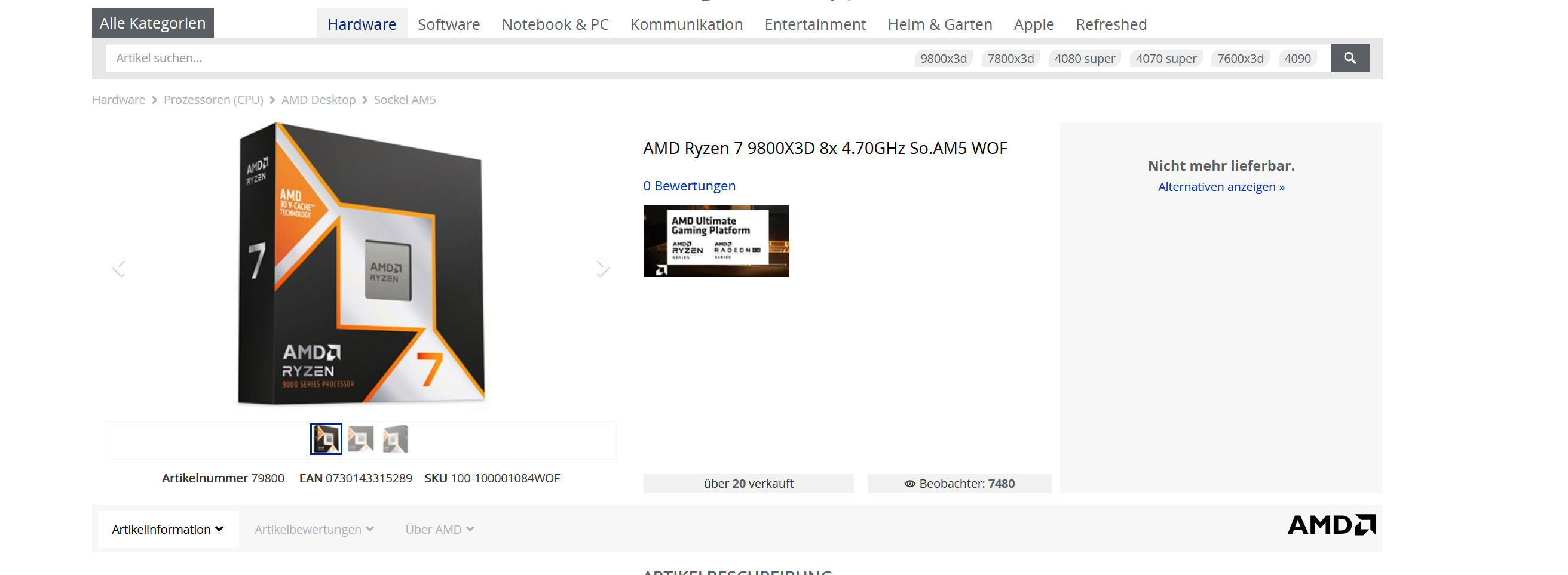This screenshot has height=575, width=1568.
Task: Open the Kommunikation menu
Action: point(686,24)
